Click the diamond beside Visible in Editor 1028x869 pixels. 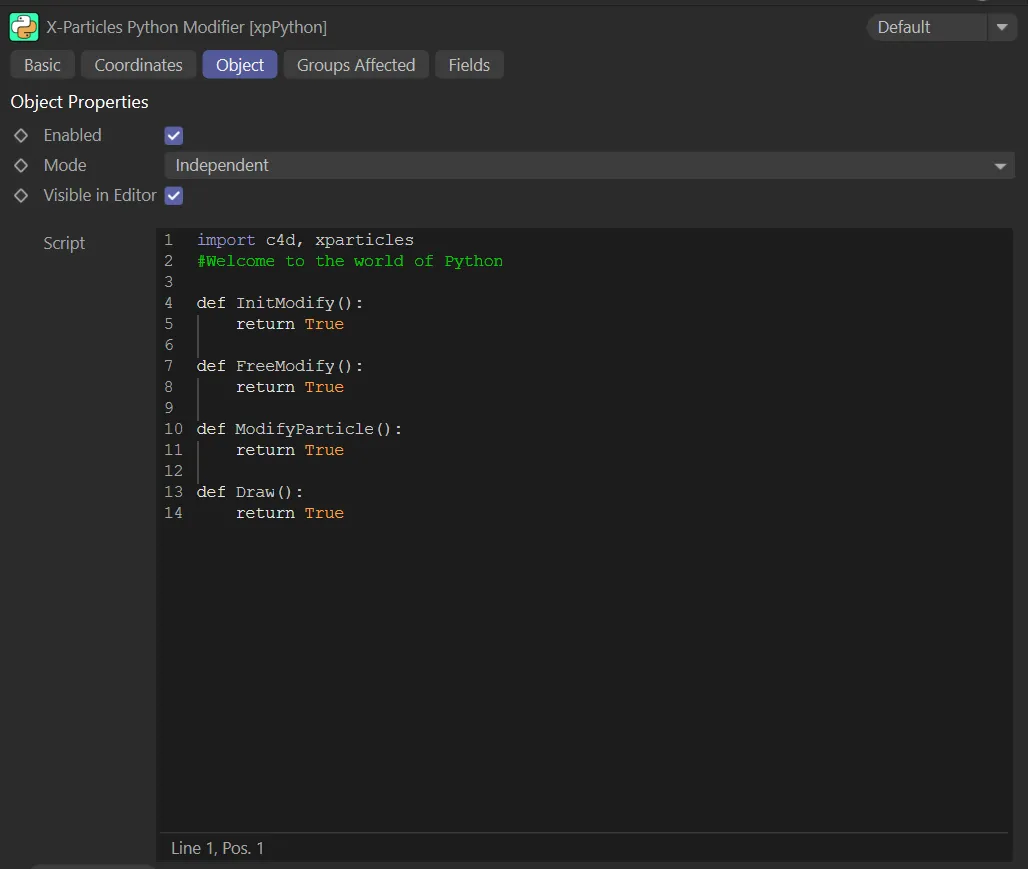pyautogui.click(x=21, y=195)
